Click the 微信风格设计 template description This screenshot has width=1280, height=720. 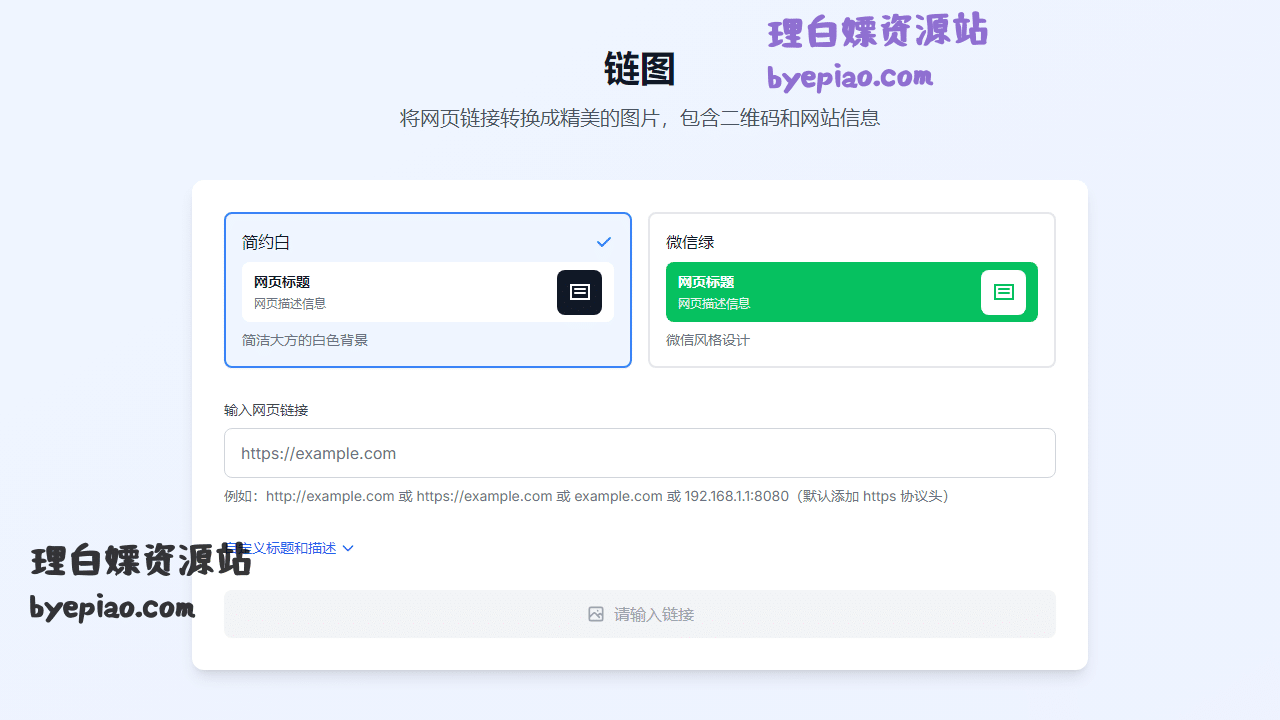click(x=708, y=340)
